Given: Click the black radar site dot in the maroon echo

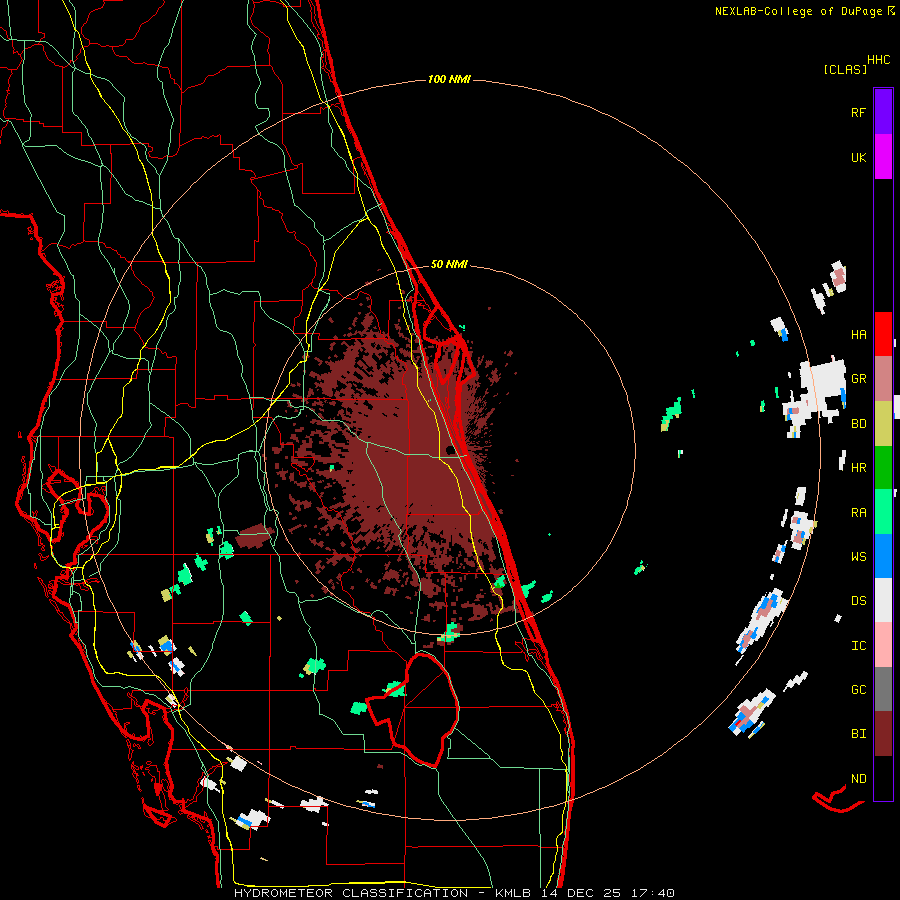Looking at the screenshot, I should pos(451,449).
